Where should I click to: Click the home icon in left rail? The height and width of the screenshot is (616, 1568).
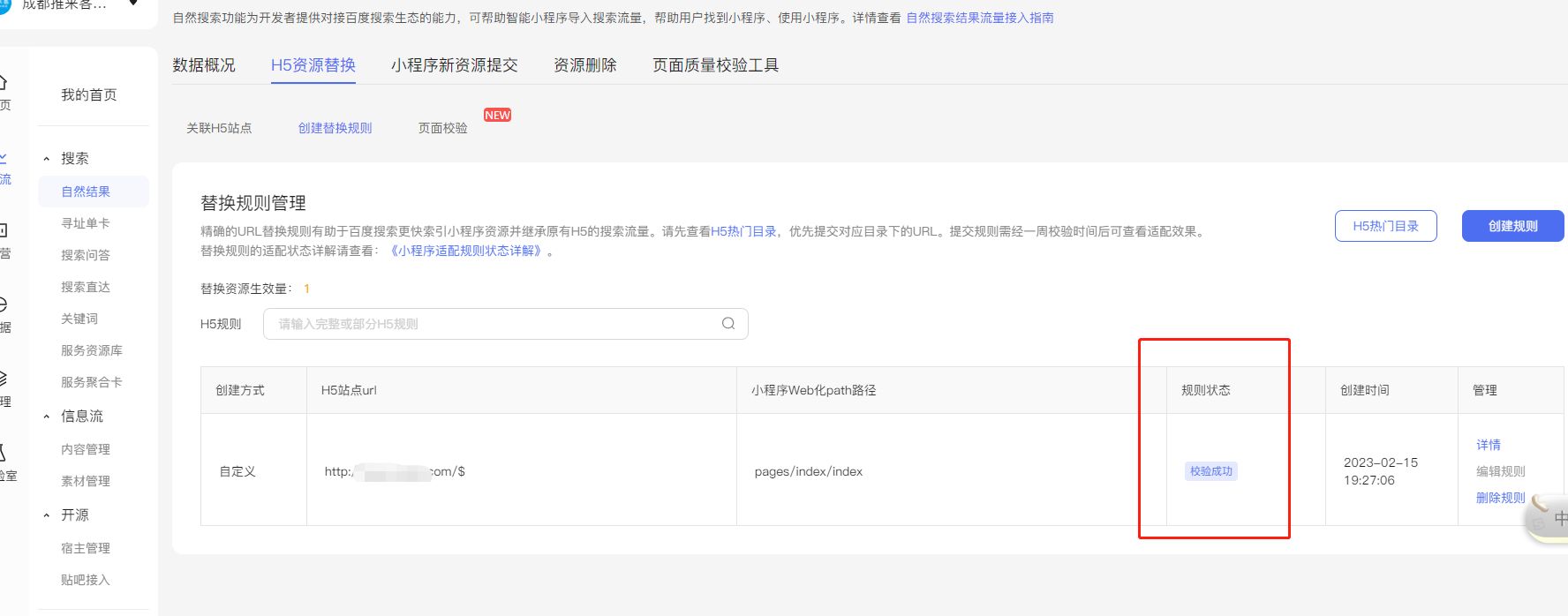pyautogui.click(x=3, y=83)
